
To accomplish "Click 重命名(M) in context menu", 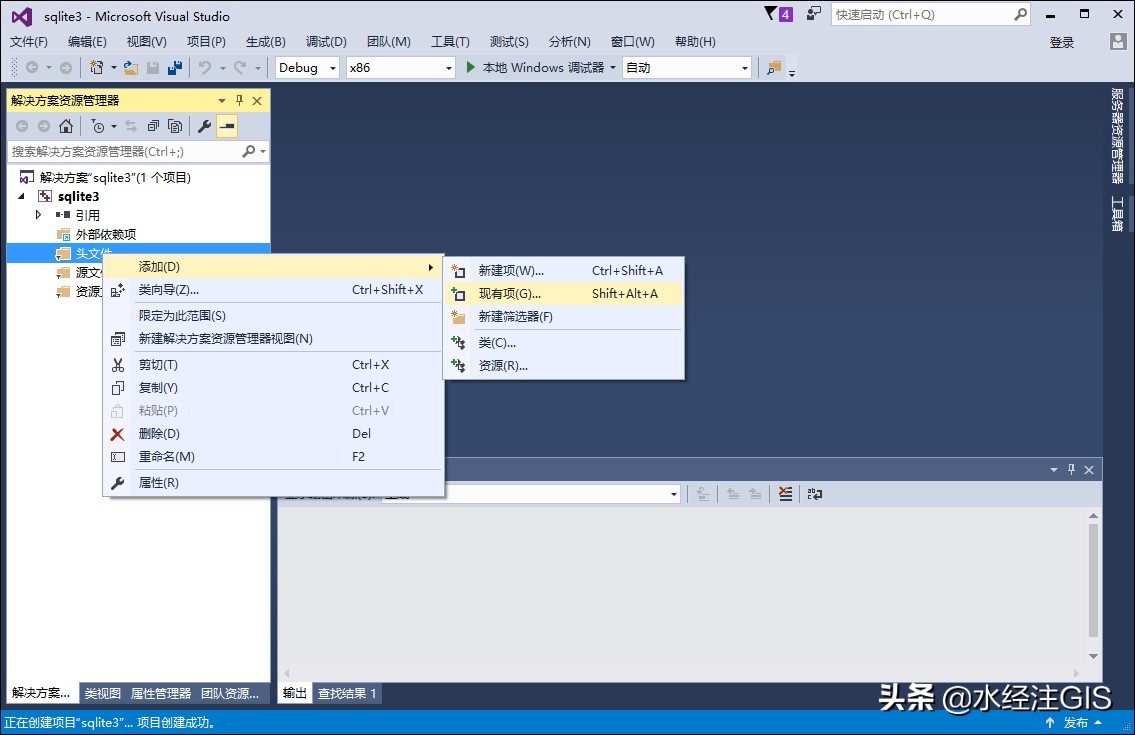I will coord(274,456).
